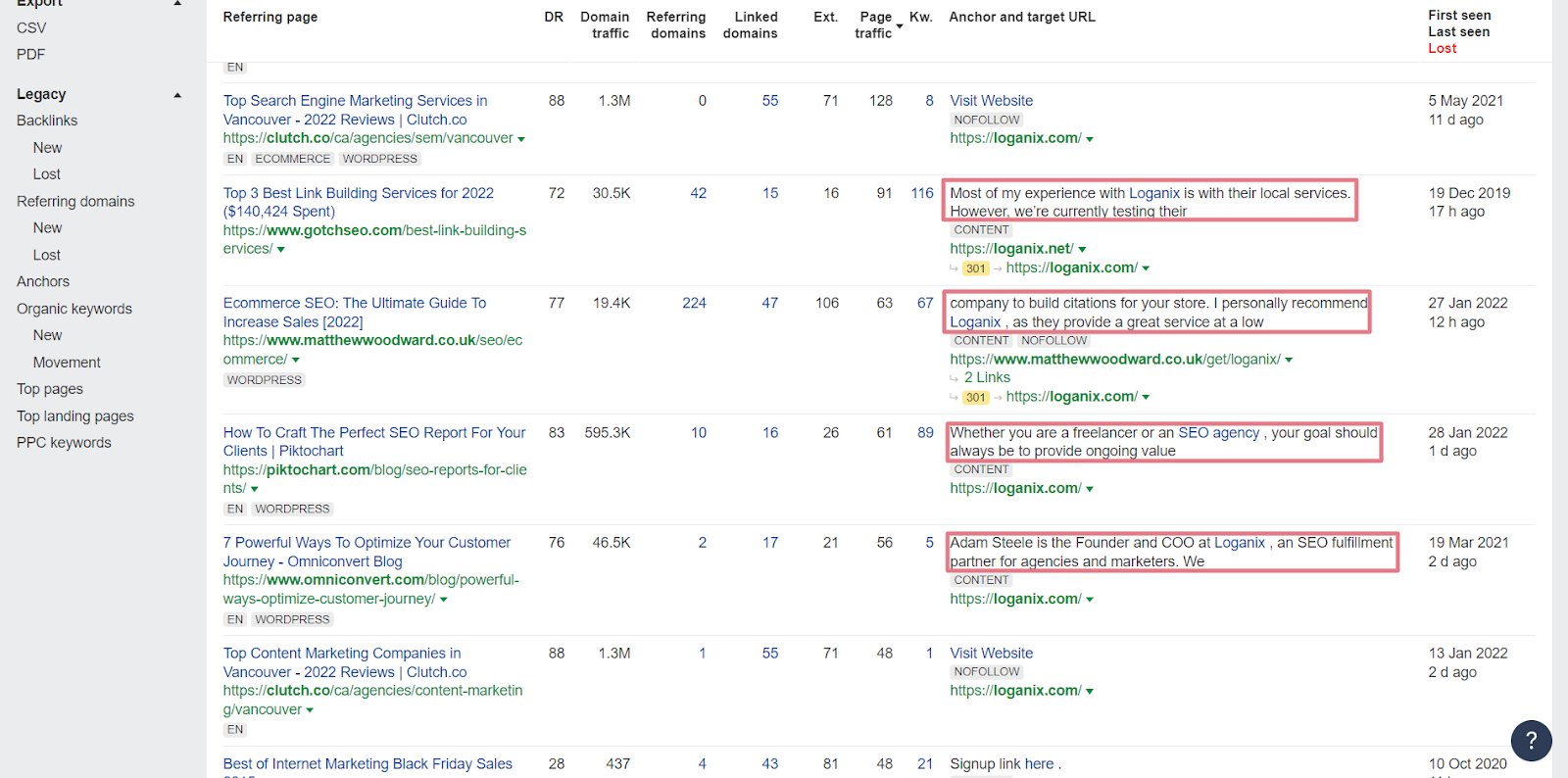Open the help question mark button
Viewport: 1568px width, 778px height.
1531,741
